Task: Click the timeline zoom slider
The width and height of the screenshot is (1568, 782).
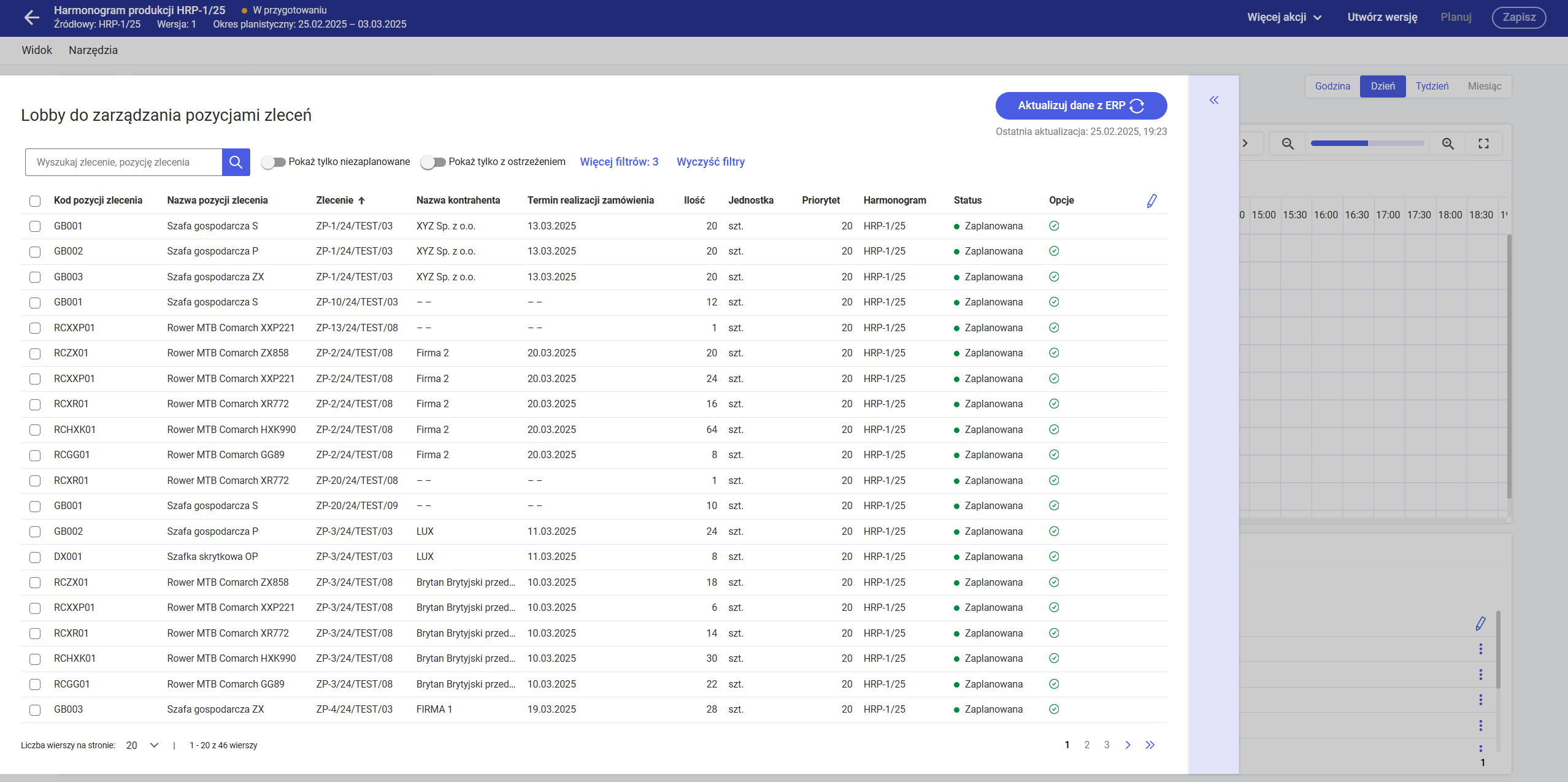Action: click(x=1367, y=144)
